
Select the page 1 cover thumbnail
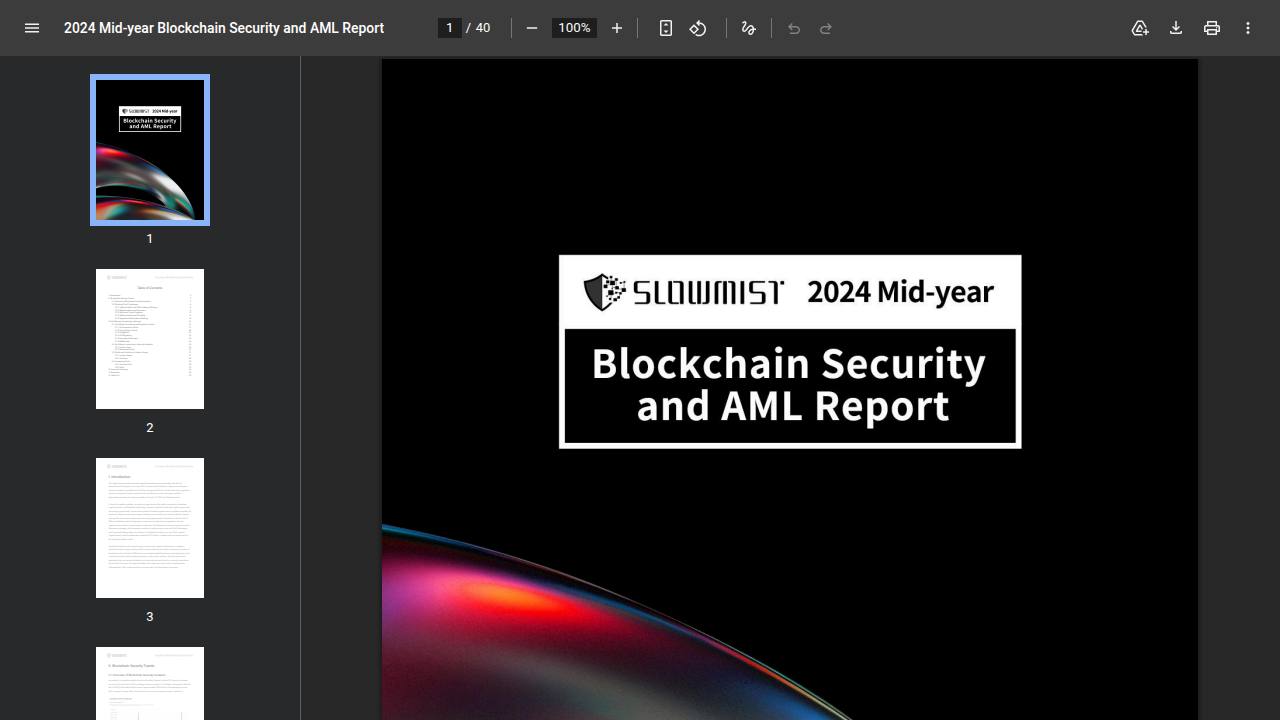pyautogui.click(x=150, y=150)
